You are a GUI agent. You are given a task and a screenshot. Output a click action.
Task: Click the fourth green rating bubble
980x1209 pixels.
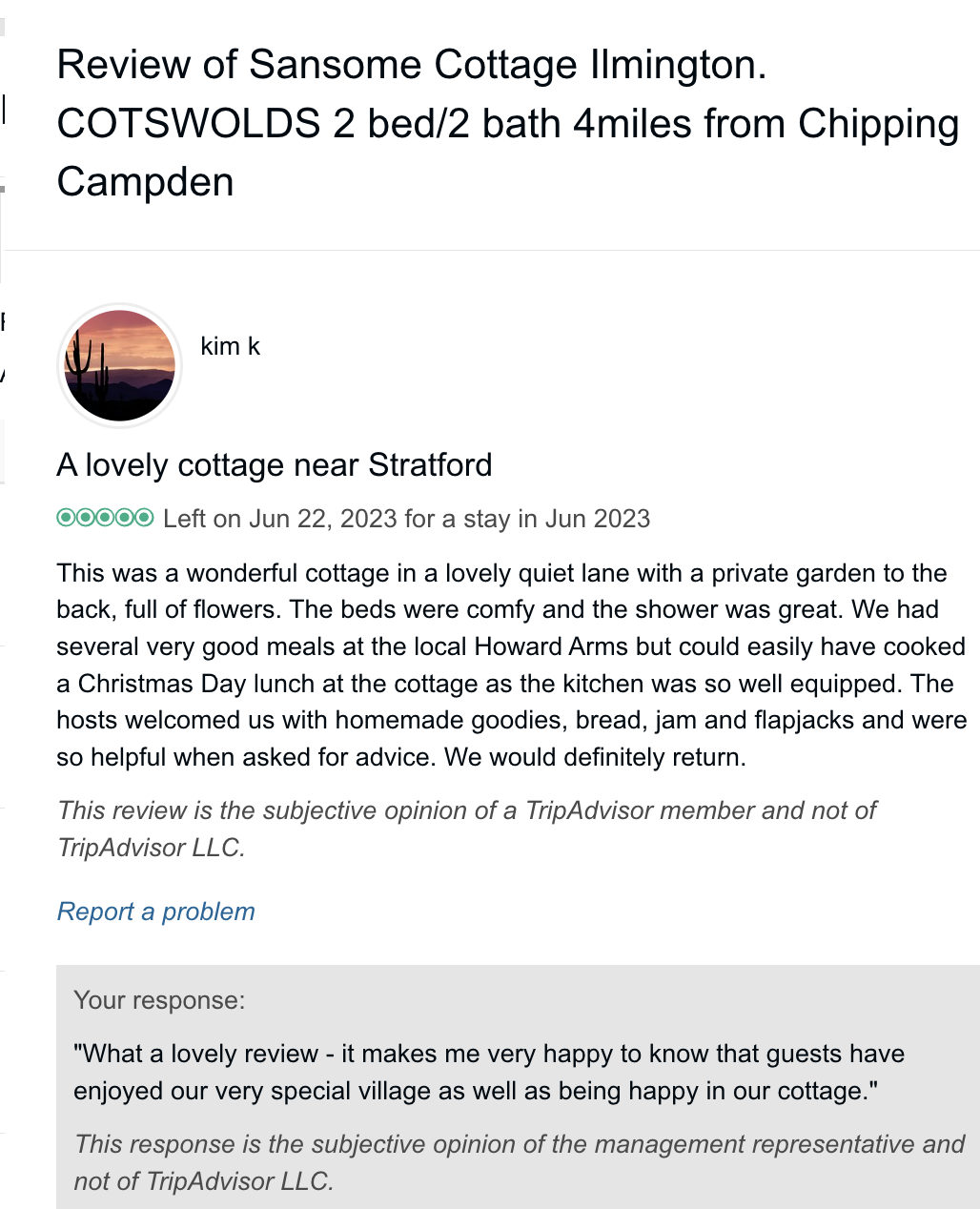point(124,518)
